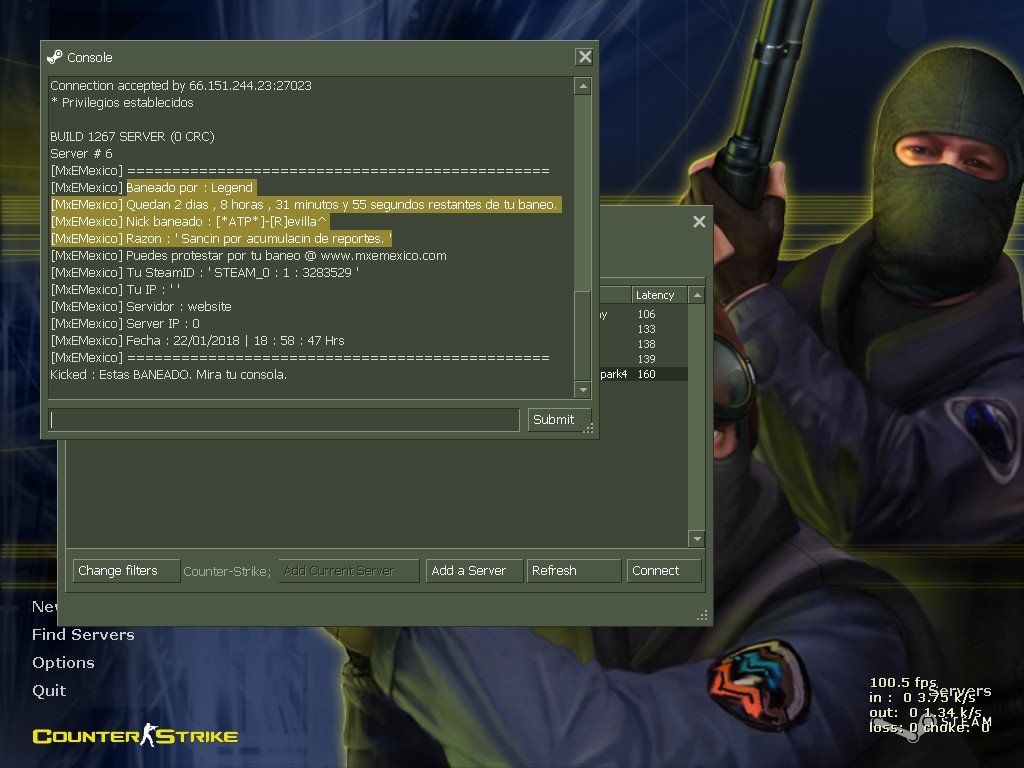The image size is (1024, 768).
Task: Click the Add Current Server button
Action: click(349, 571)
